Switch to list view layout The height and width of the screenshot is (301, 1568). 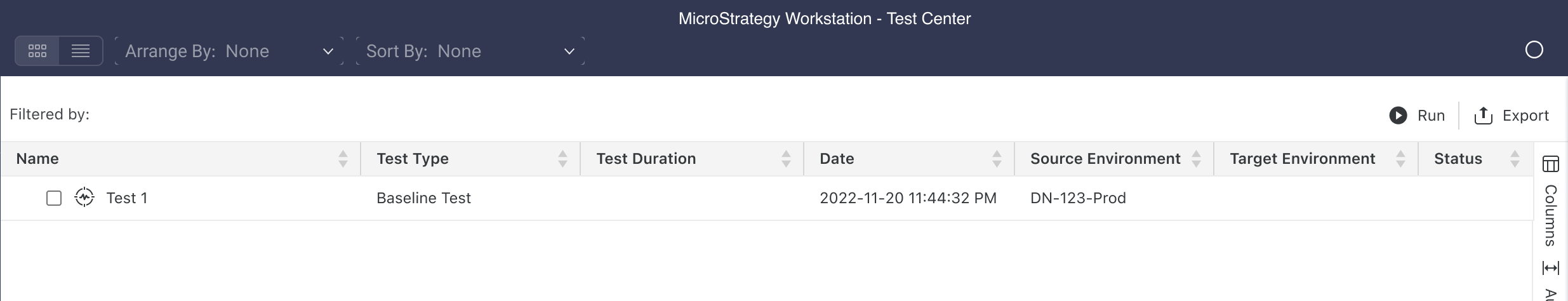pyautogui.click(x=81, y=51)
